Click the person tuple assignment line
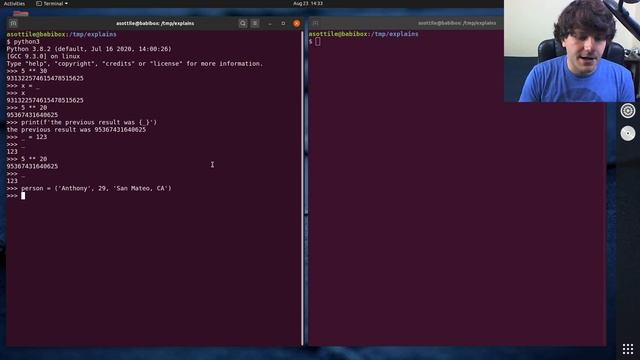 click(89, 189)
